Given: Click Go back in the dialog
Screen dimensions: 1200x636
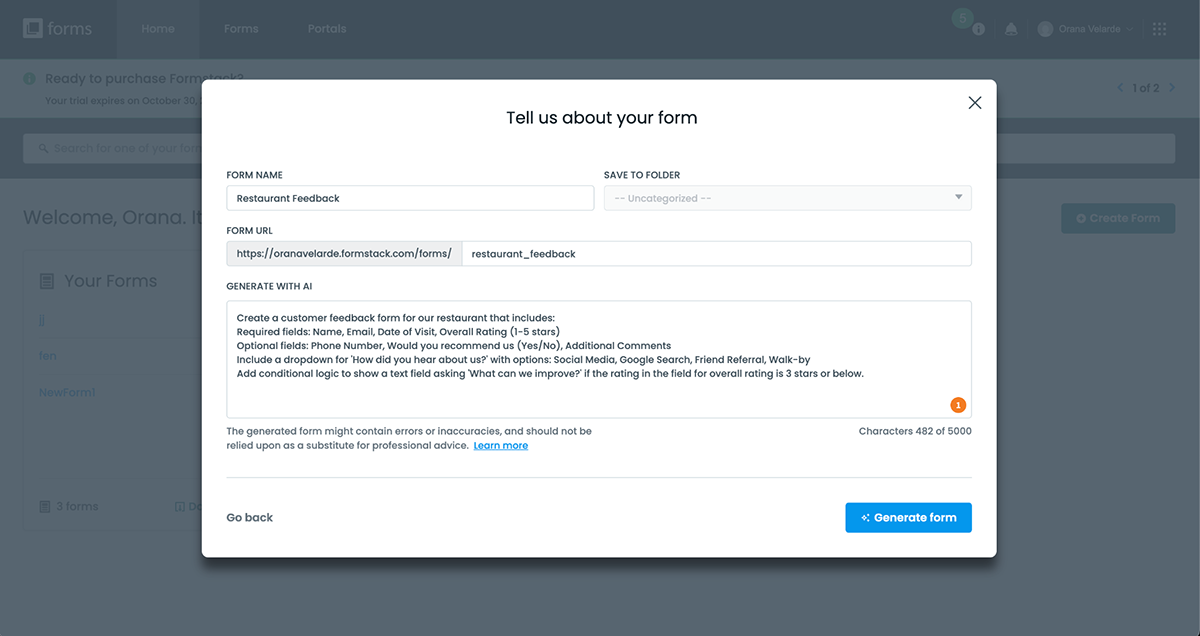Looking at the screenshot, I should click(x=250, y=518).
